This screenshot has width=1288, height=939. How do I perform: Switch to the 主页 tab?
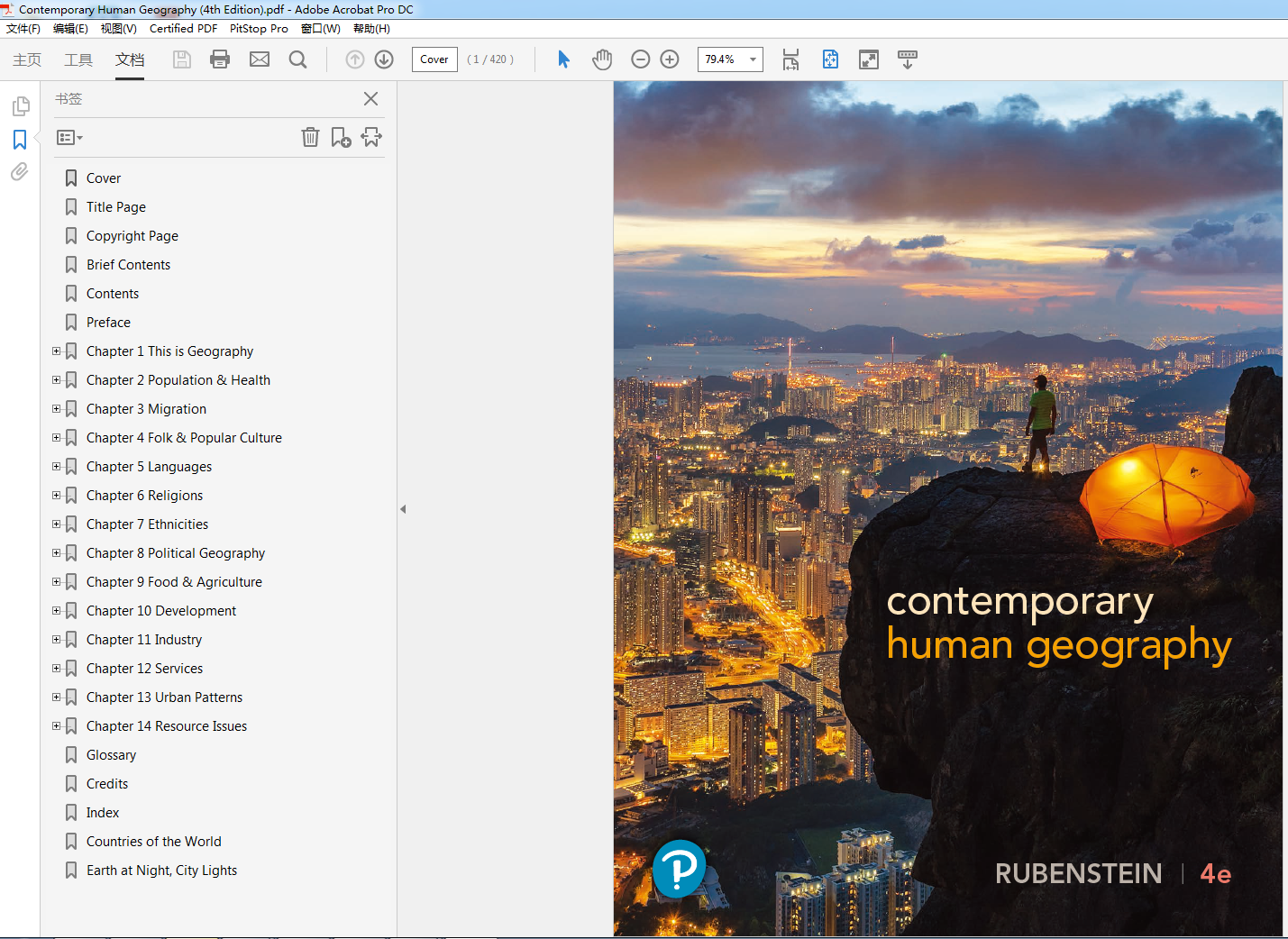pos(27,59)
